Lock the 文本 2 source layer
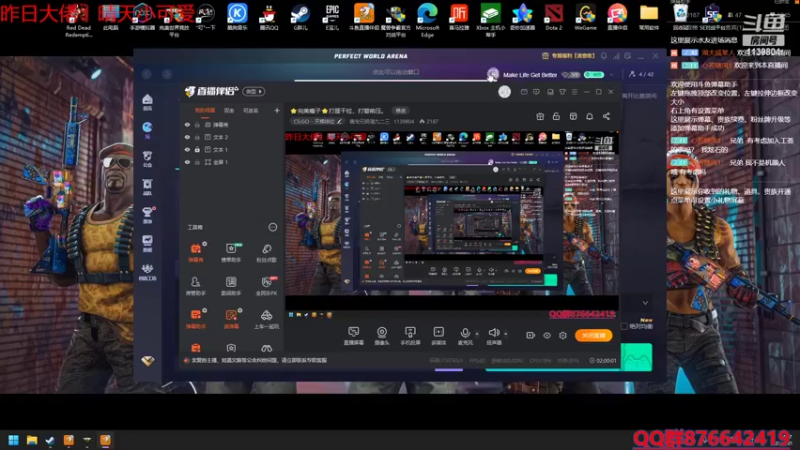This screenshot has height=450, width=800. click(x=197, y=137)
